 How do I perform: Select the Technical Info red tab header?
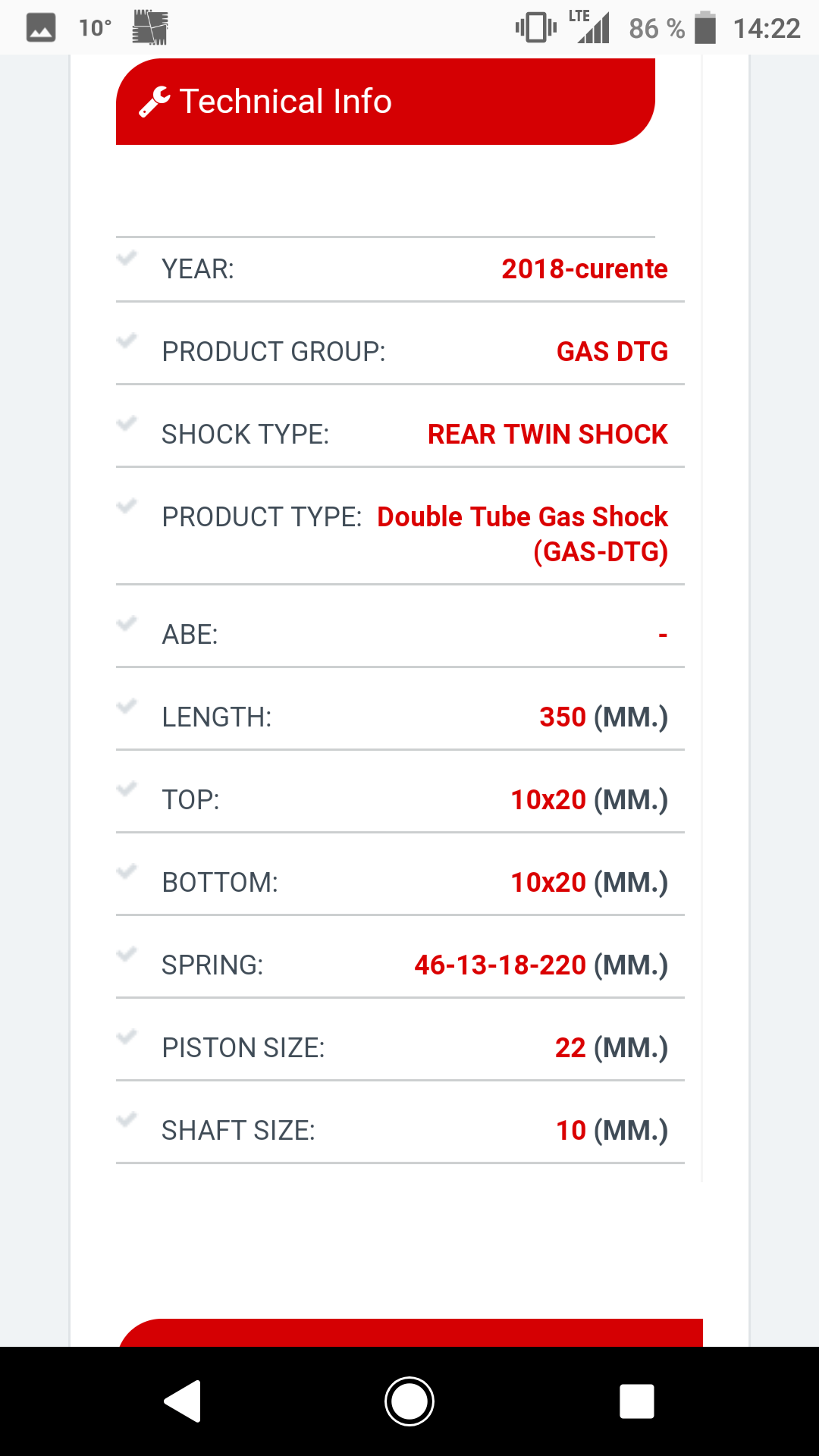(x=385, y=102)
